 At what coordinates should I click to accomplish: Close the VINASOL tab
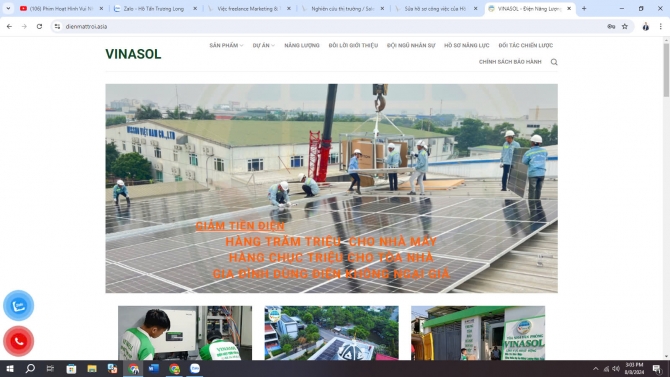point(569,9)
